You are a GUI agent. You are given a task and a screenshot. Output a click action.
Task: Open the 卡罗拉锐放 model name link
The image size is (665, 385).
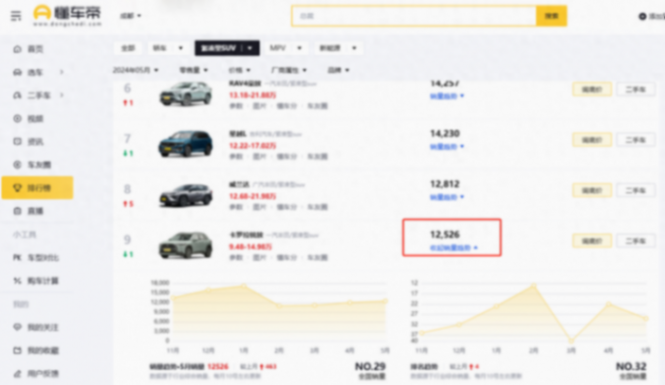[x=246, y=235]
